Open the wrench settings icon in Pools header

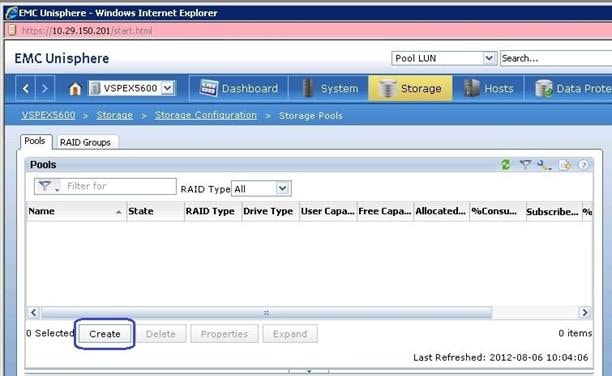pyautogui.click(x=544, y=165)
